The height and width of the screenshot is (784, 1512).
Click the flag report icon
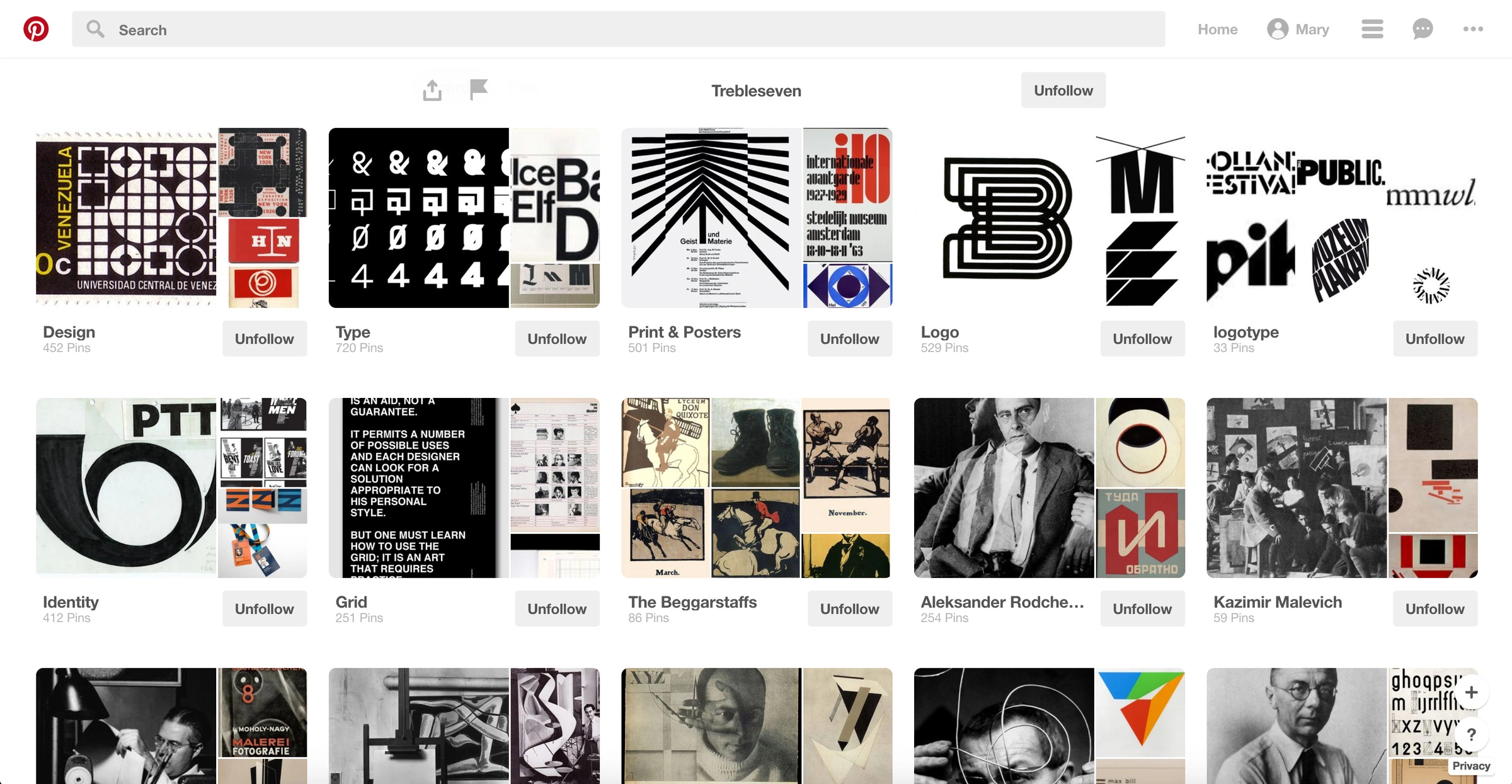(479, 89)
